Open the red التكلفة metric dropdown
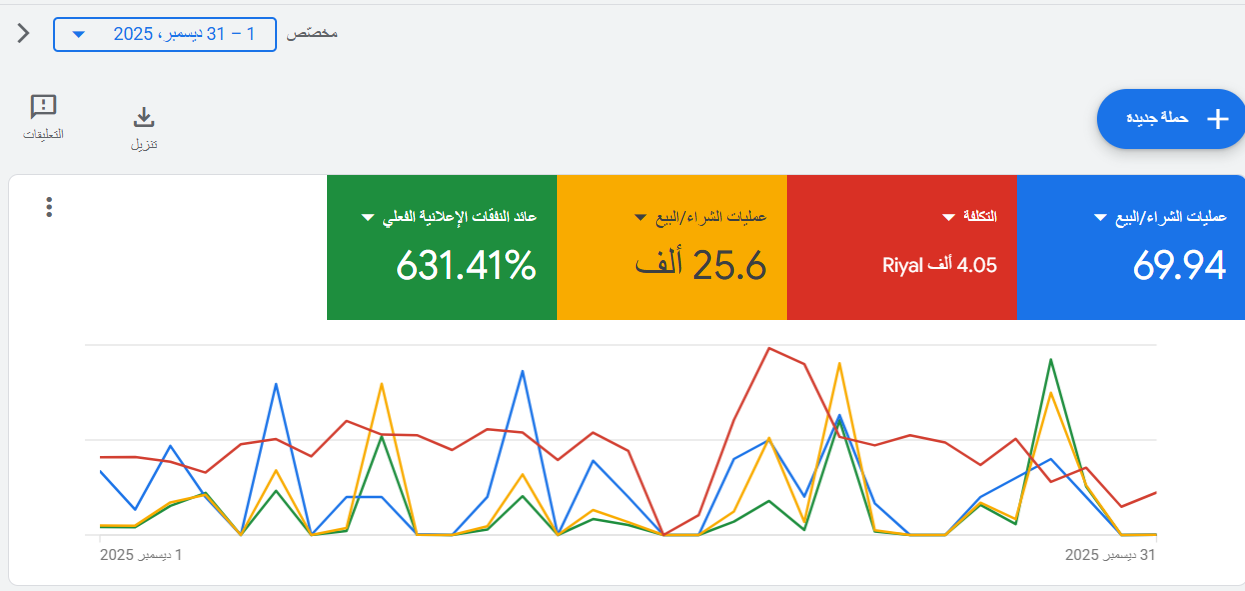The width and height of the screenshot is (1245, 591). click(949, 217)
